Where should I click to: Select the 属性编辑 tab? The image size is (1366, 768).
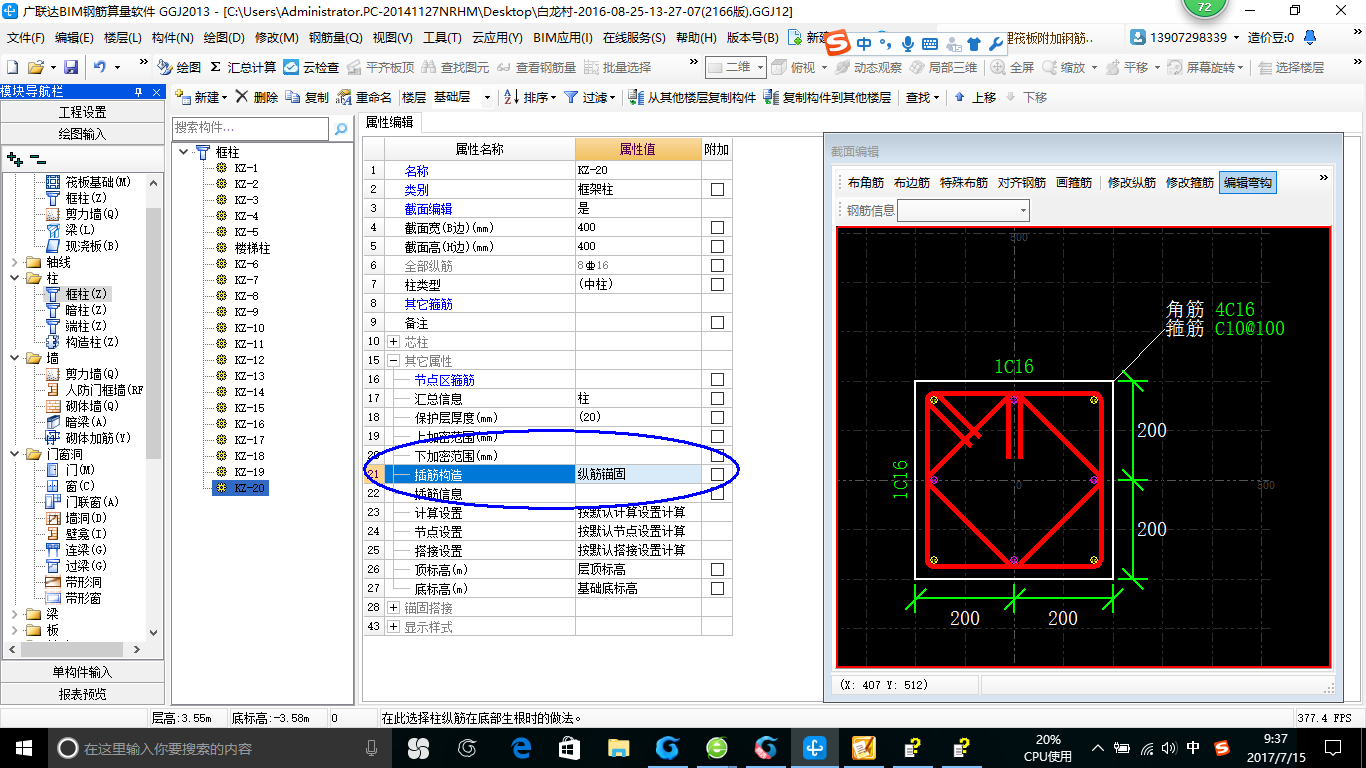(x=389, y=122)
